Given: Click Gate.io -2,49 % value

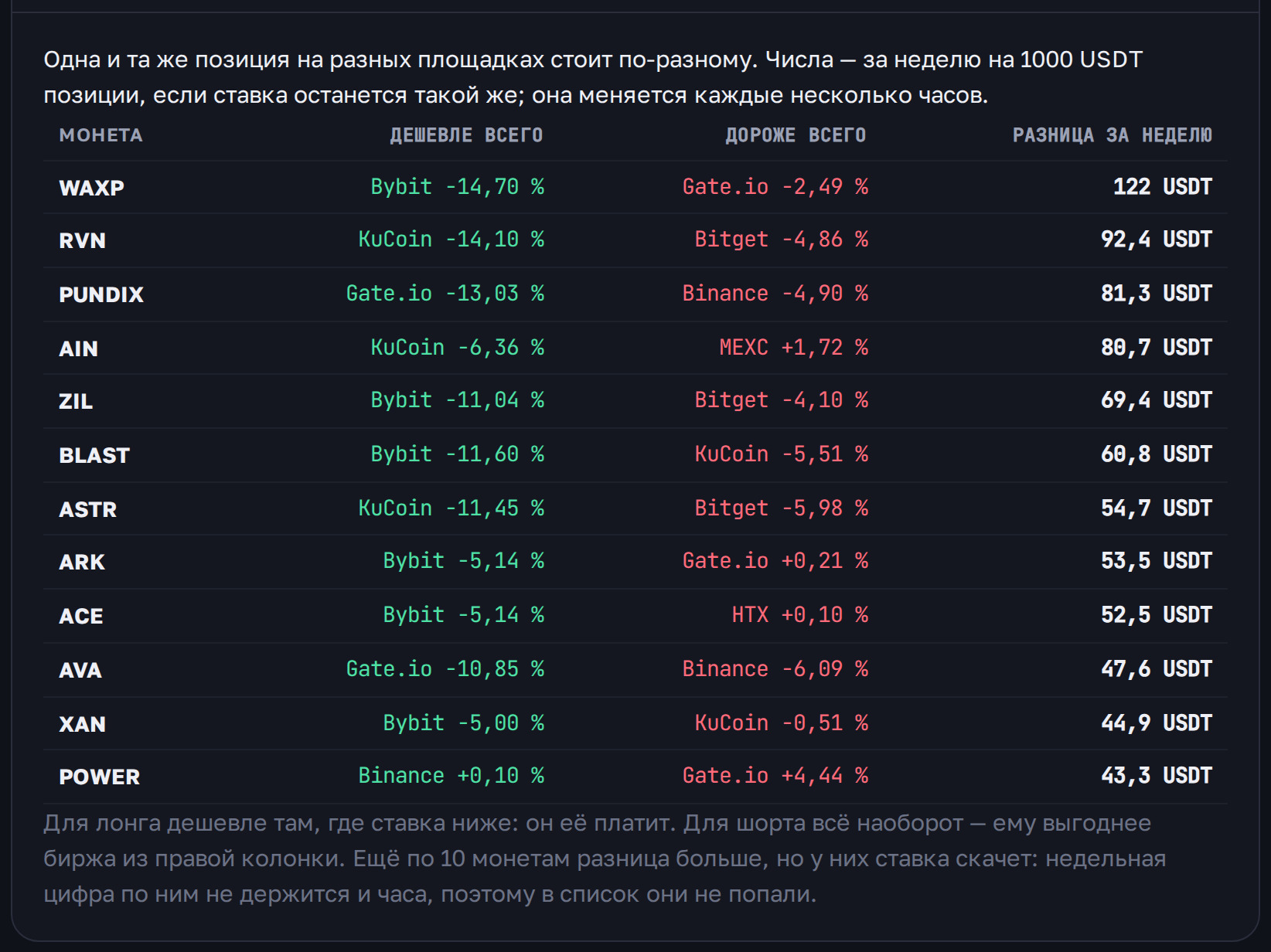Looking at the screenshot, I should (775, 187).
